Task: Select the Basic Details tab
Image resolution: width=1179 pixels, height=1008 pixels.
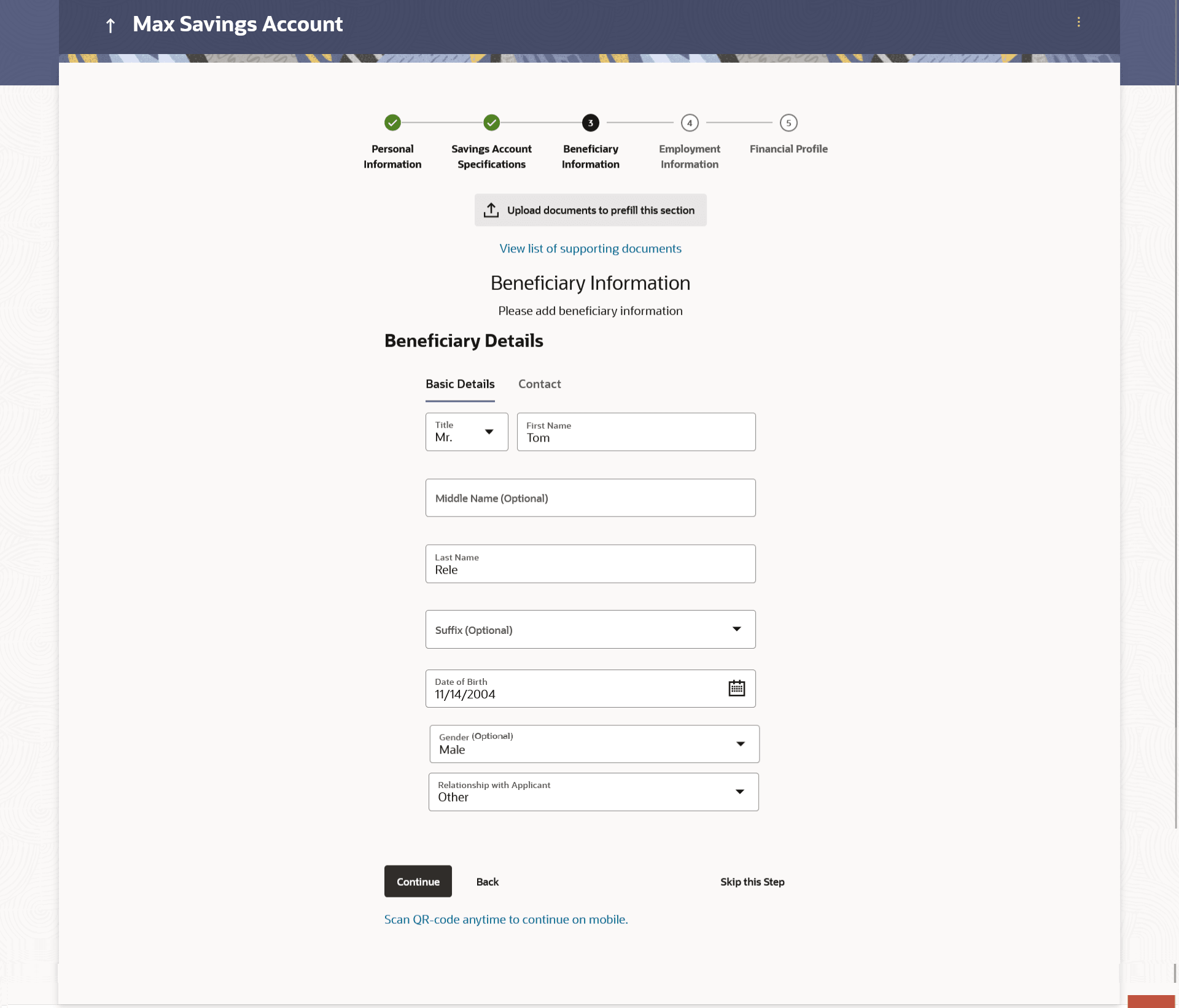Action: tap(460, 384)
